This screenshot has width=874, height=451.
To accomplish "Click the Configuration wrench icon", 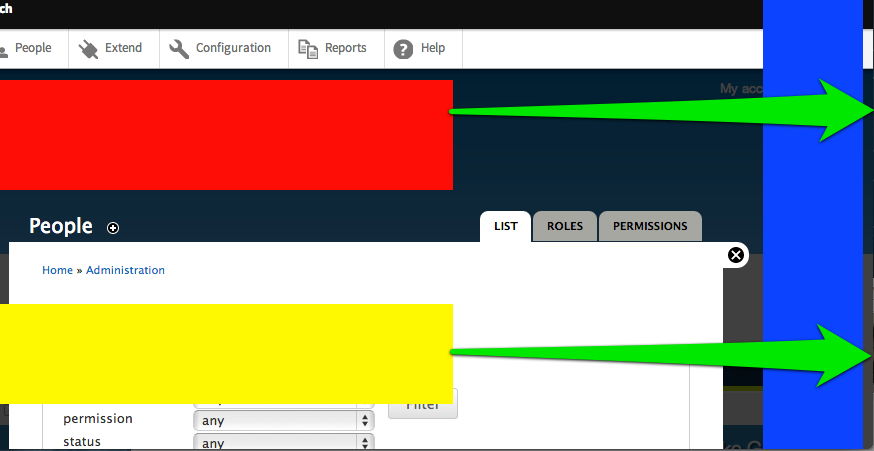I will point(179,49).
